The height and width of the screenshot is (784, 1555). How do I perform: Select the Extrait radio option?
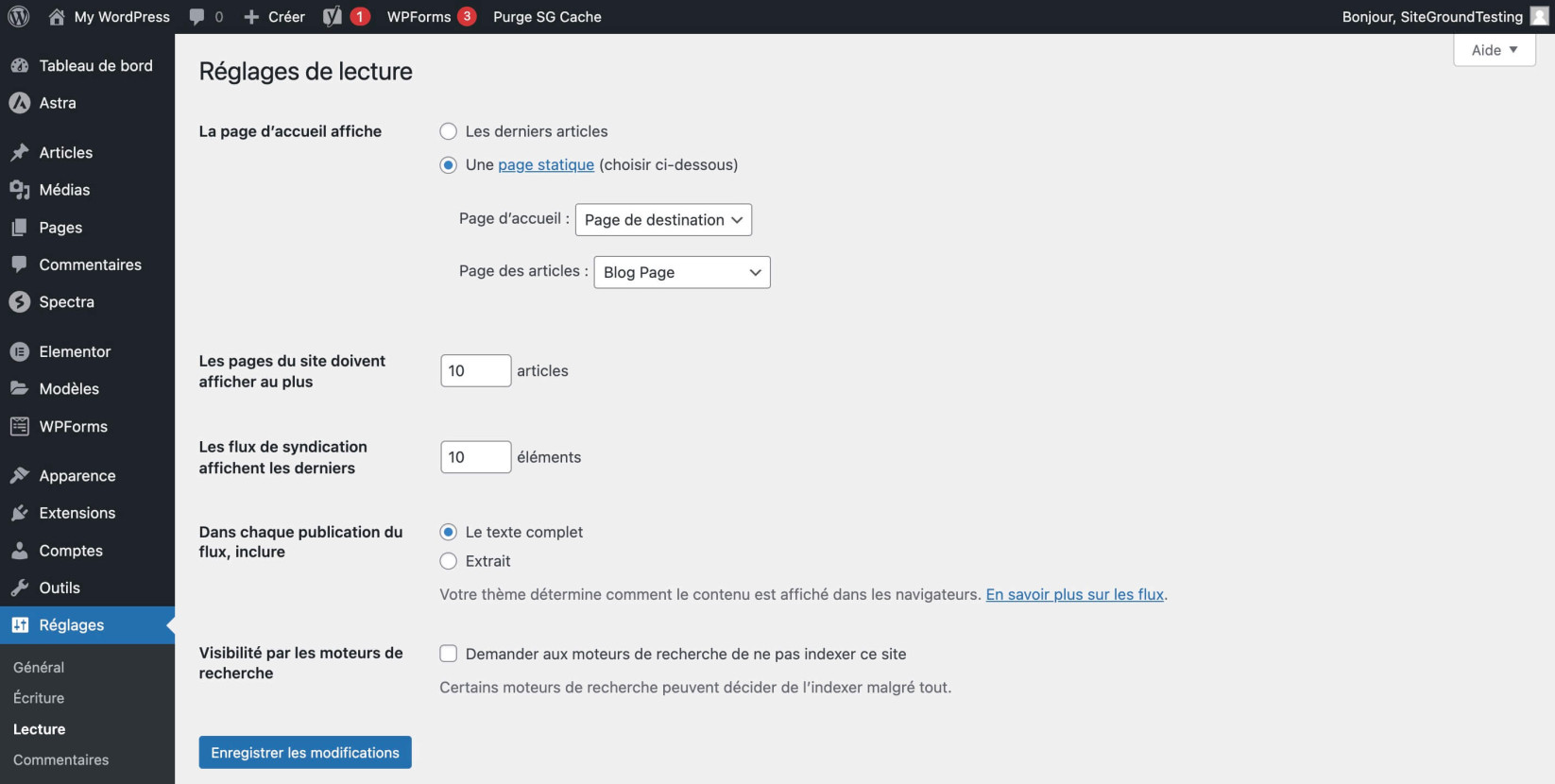pyautogui.click(x=449, y=561)
